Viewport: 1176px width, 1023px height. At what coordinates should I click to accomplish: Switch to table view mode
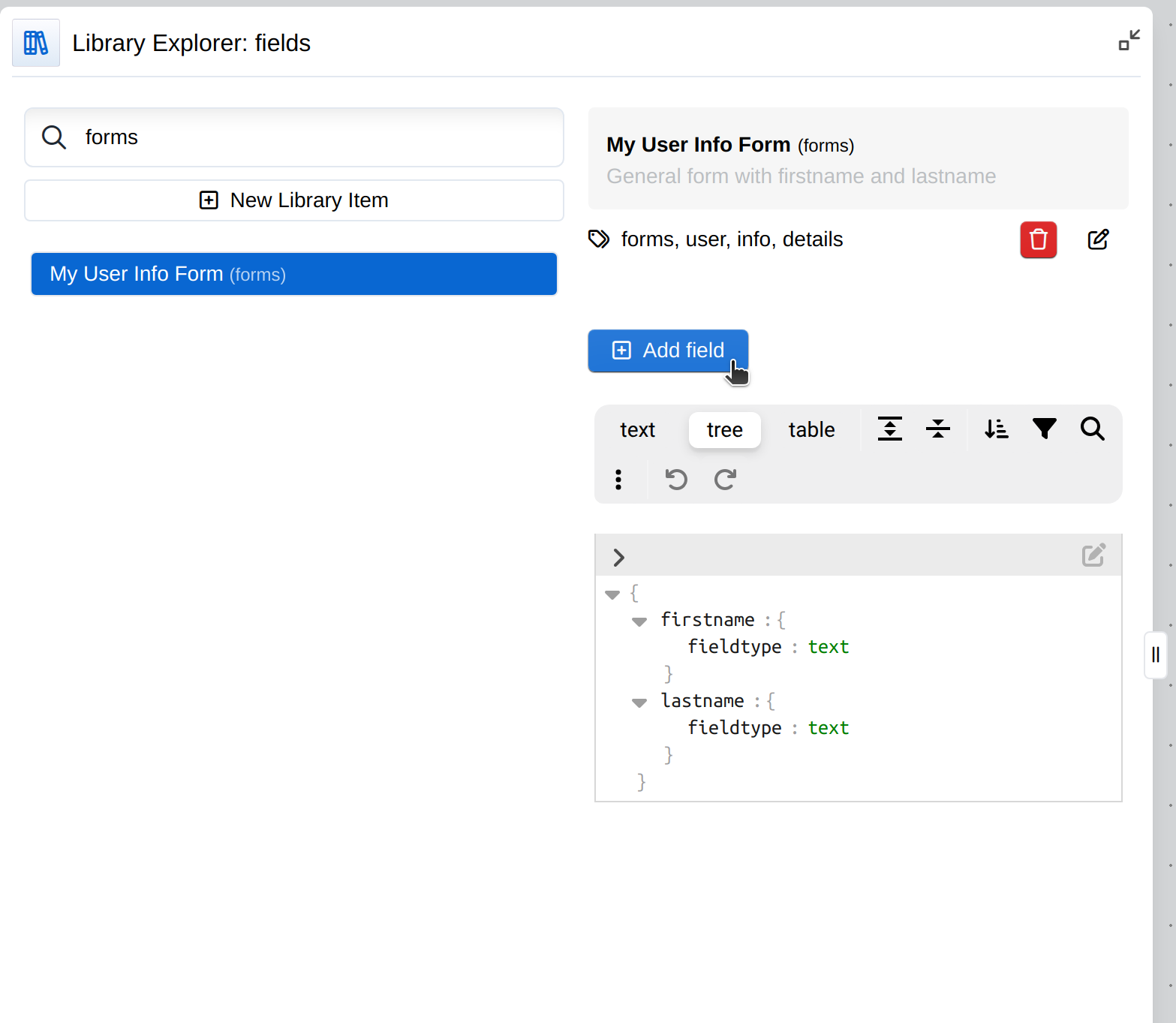point(811,430)
